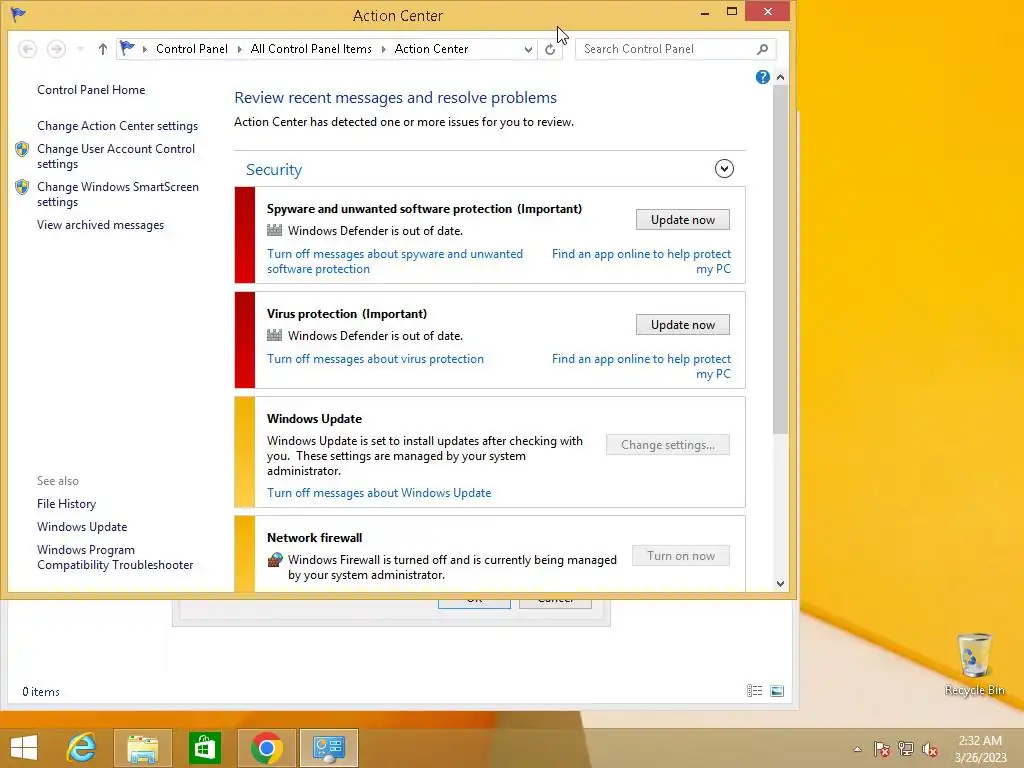
Task: Open File Explorer from taskbar
Action: [x=143, y=748]
